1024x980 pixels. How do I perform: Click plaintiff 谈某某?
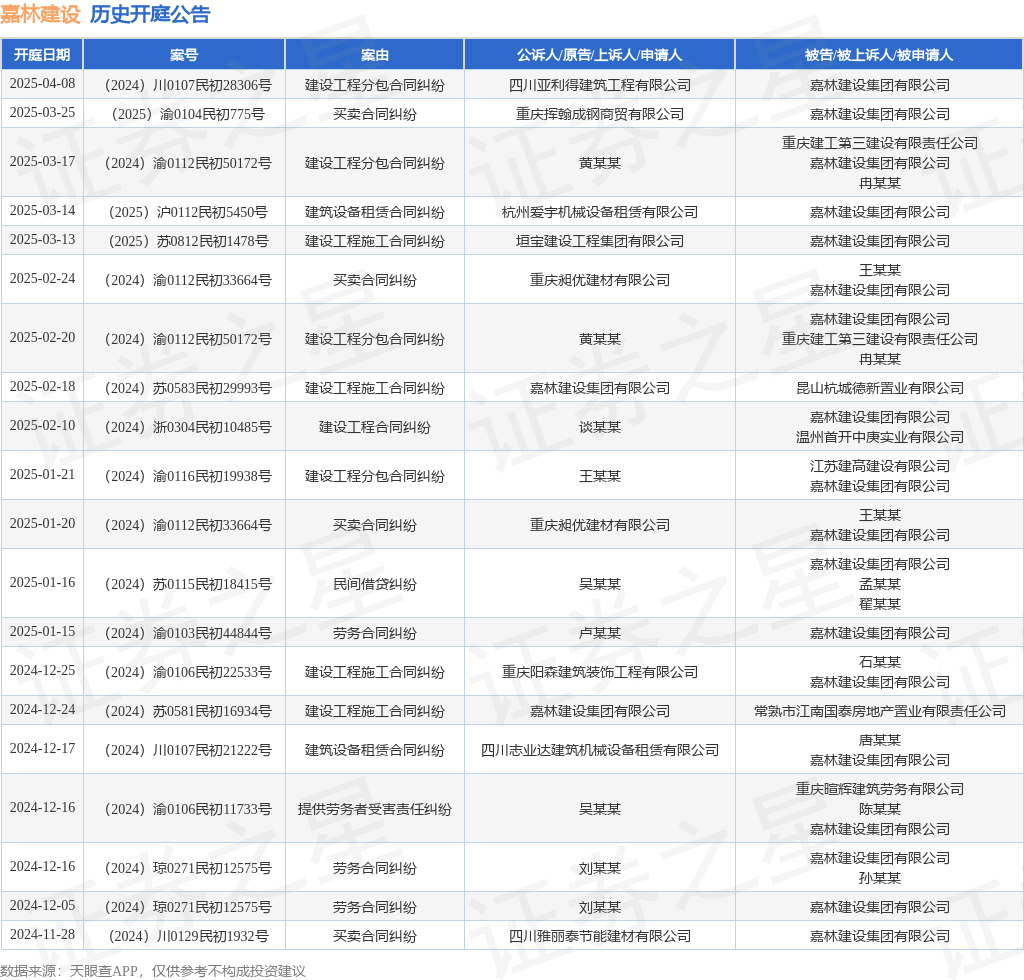coord(600,428)
